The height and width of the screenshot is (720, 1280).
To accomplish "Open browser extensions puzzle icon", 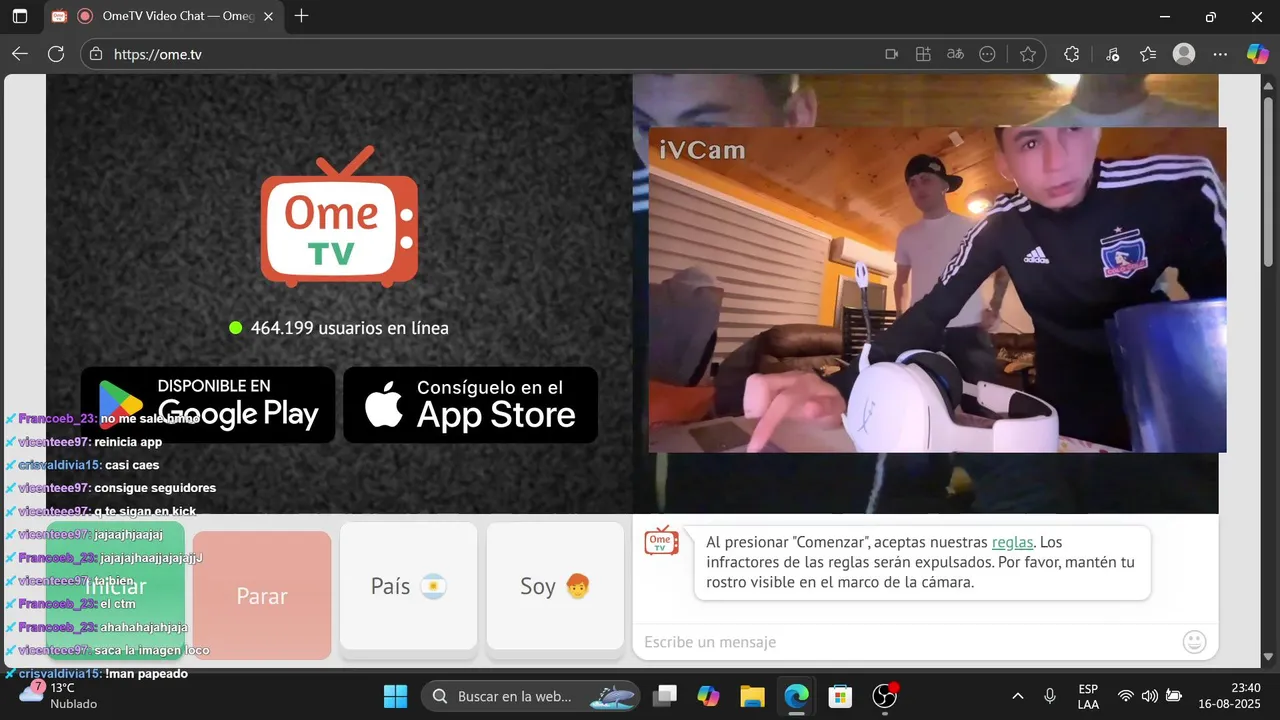I will click(x=1071, y=54).
